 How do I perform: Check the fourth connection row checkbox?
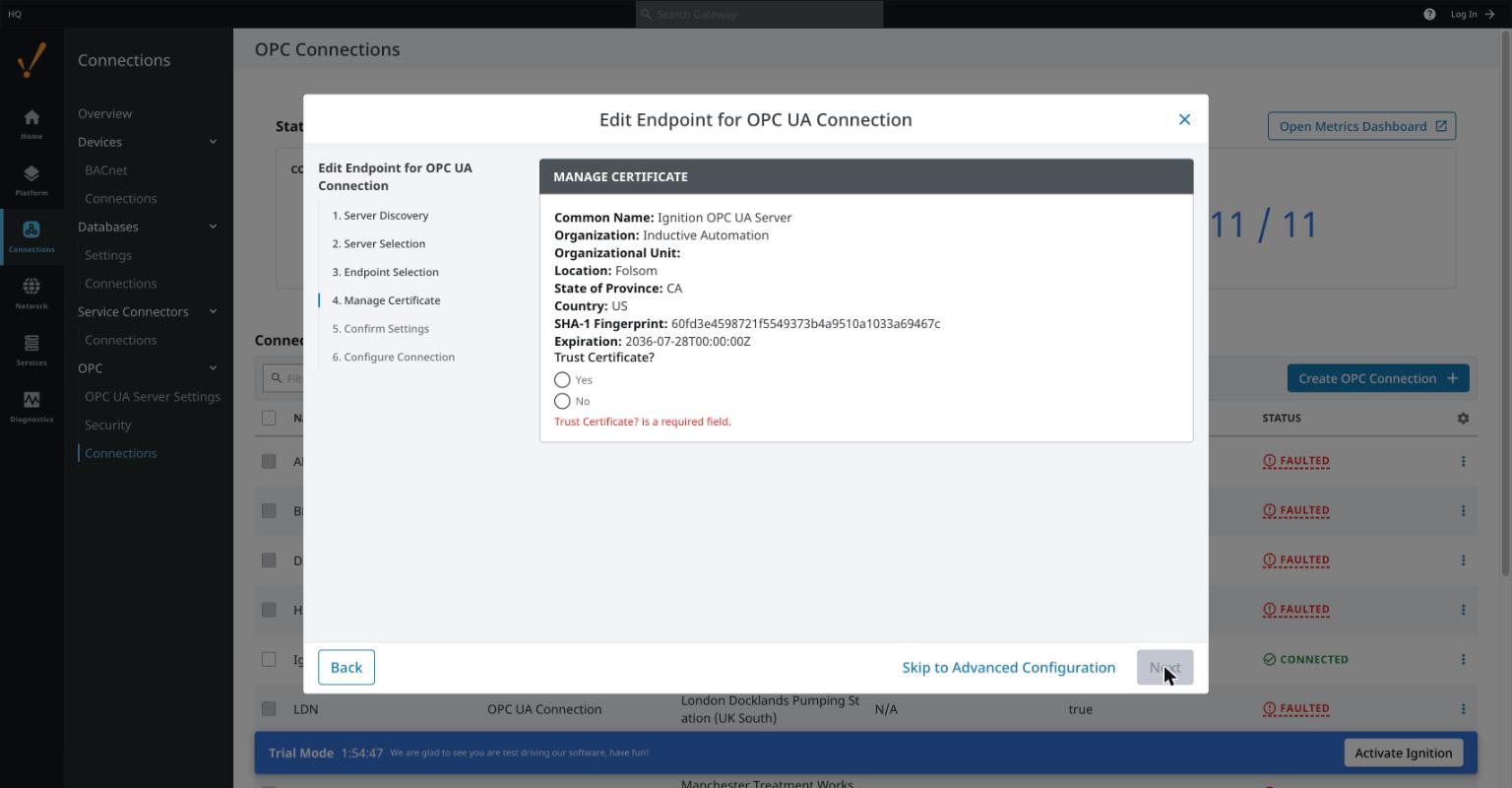tap(269, 610)
